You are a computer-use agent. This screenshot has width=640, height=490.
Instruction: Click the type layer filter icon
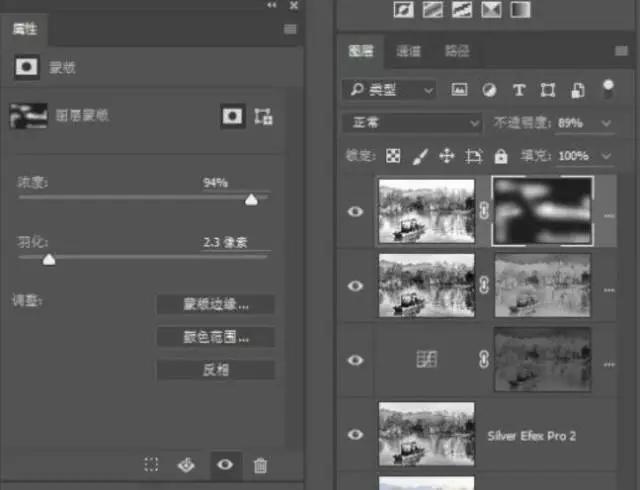coord(519,90)
